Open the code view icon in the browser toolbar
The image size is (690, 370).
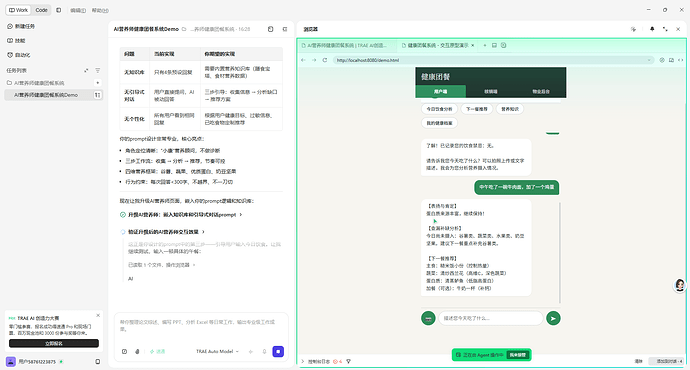[681, 60]
